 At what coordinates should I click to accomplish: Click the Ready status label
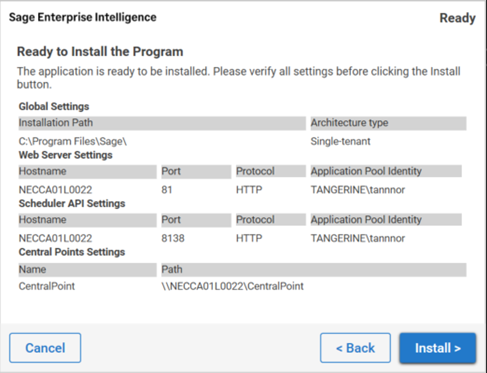457,18
